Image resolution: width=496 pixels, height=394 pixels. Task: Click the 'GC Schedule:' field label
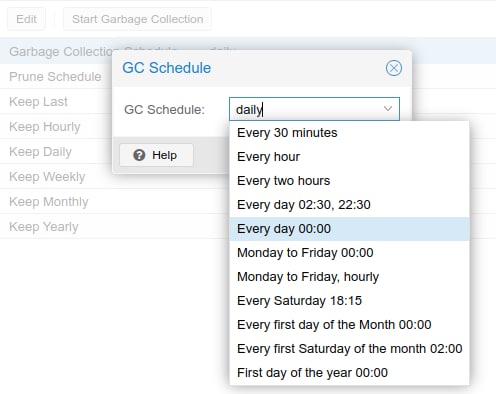point(164,109)
